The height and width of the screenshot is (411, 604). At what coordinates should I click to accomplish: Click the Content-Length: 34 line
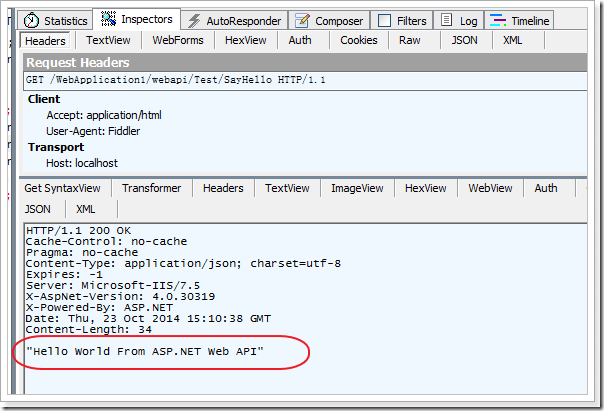[x=89, y=330]
